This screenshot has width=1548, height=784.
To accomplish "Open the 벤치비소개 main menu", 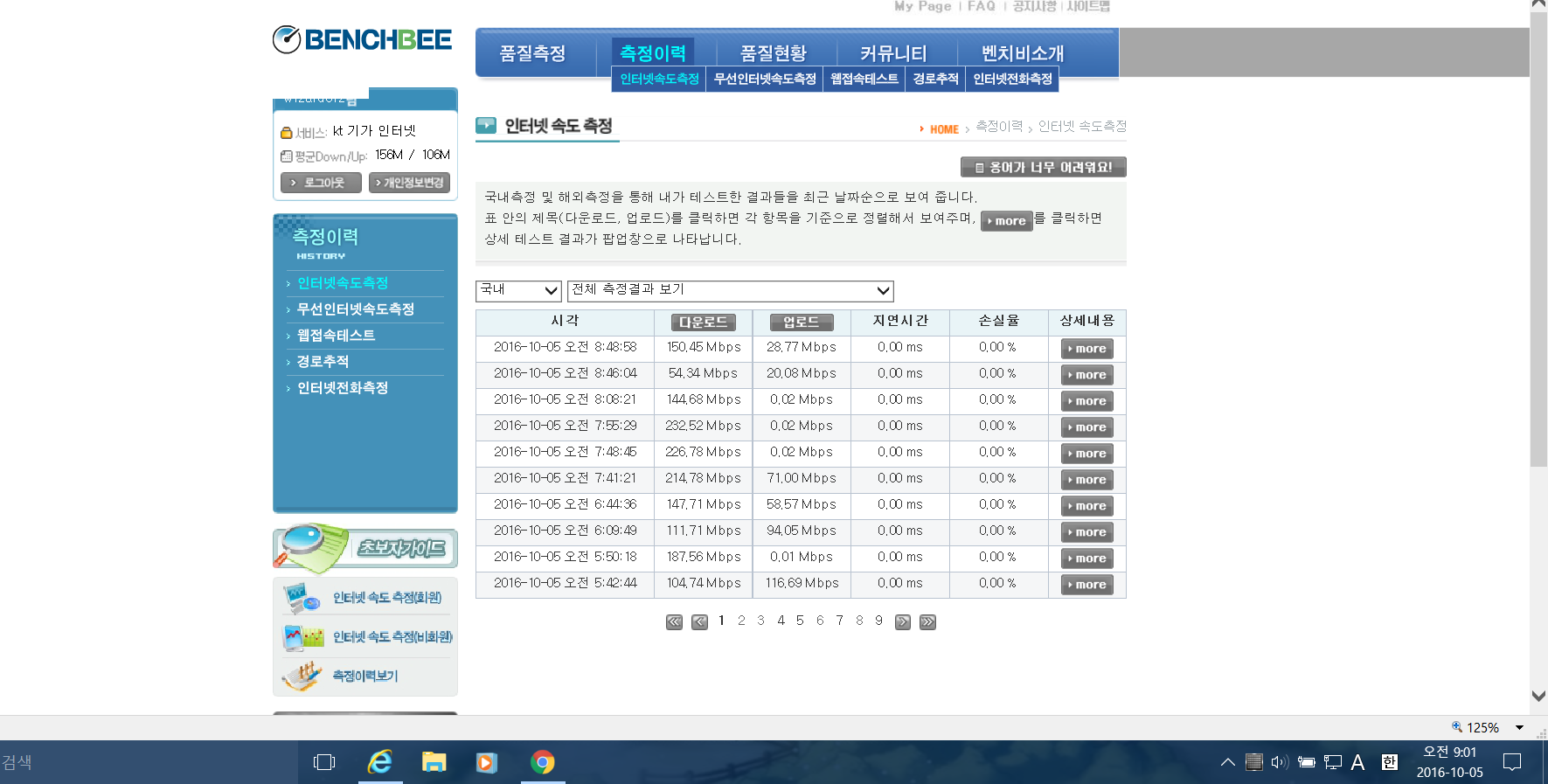I will point(1023,53).
